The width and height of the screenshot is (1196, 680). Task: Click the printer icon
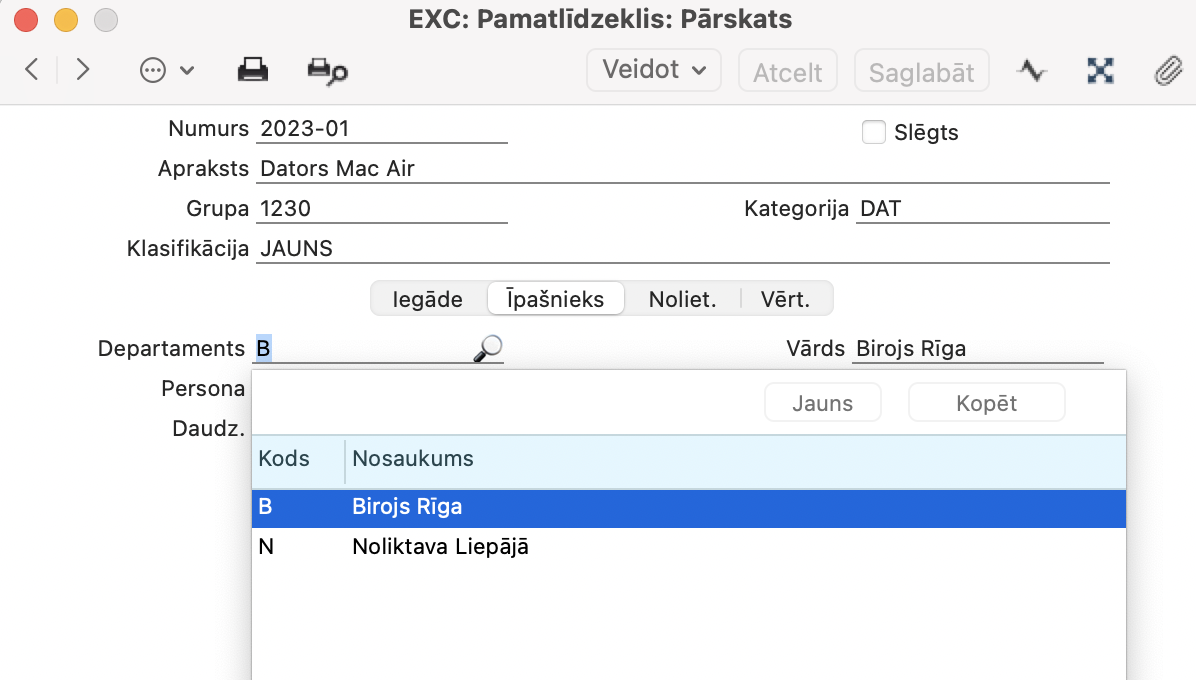point(252,71)
